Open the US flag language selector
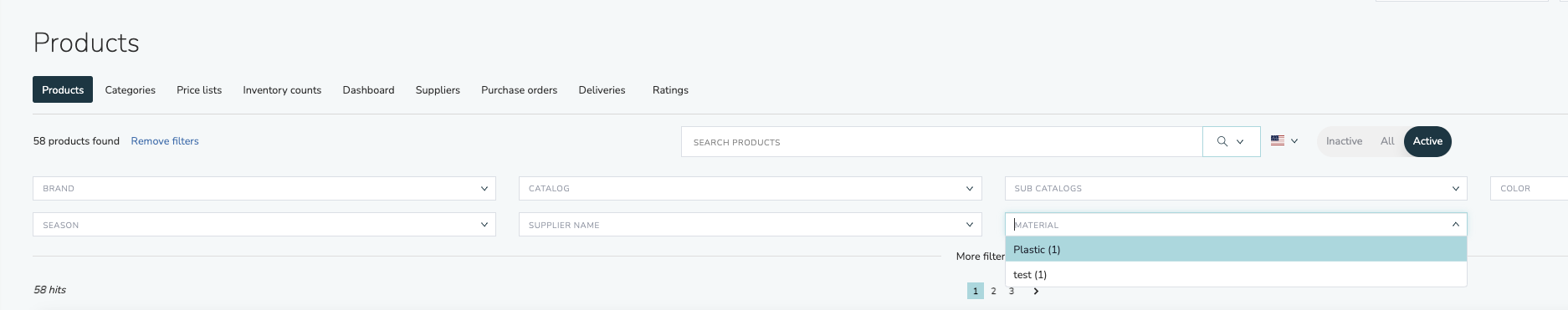The height and width of the screenshot is (310, 1568). coord(1284,141)
